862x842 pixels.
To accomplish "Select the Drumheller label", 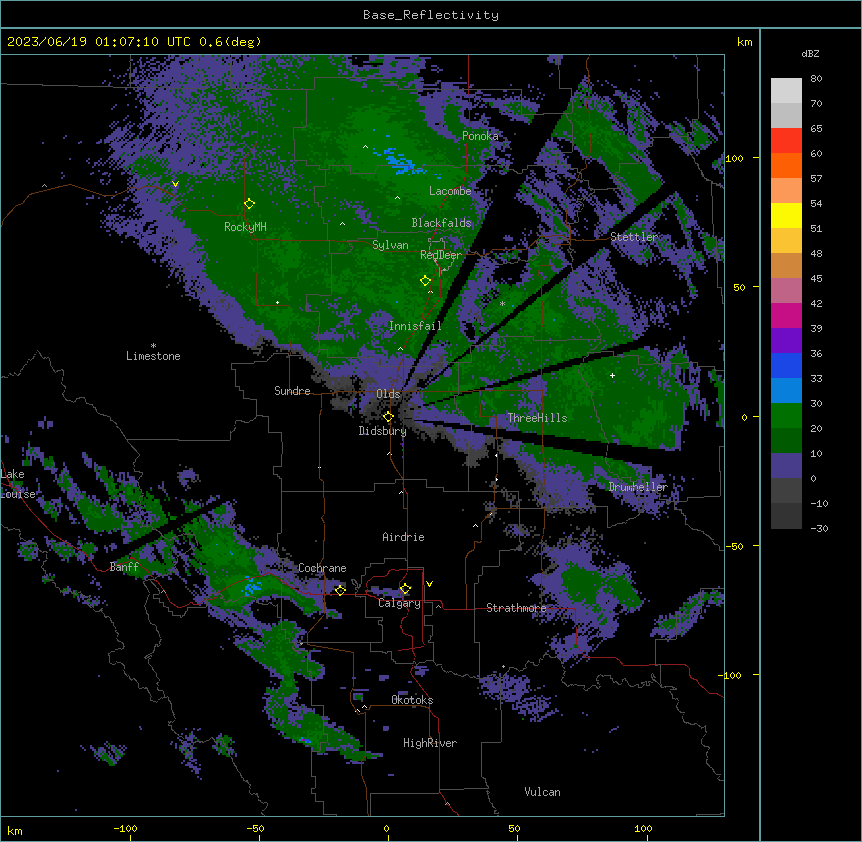I will (x=638, y=487).
